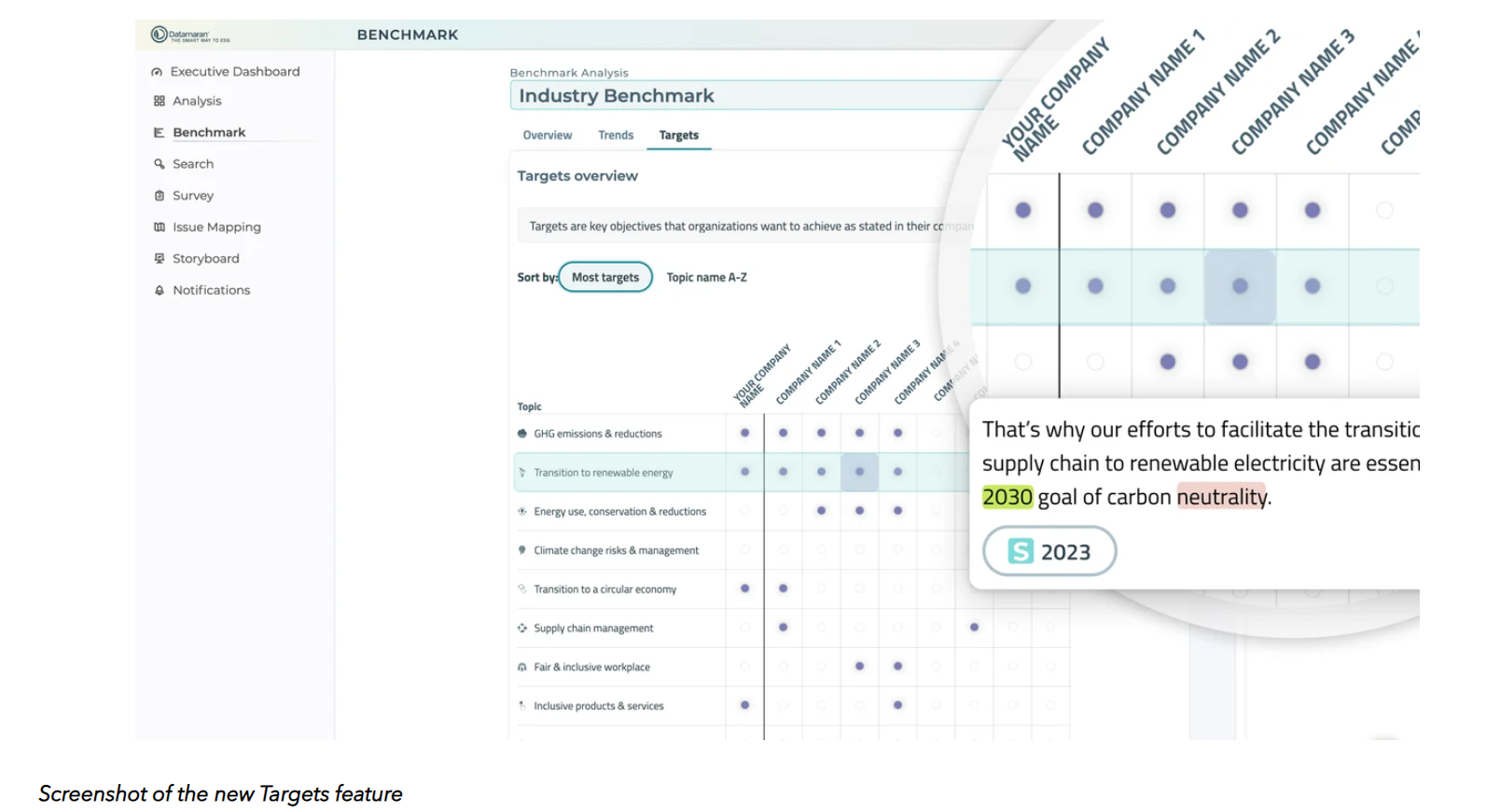Click the Issue Mapping map icon

tap(160, 227)
